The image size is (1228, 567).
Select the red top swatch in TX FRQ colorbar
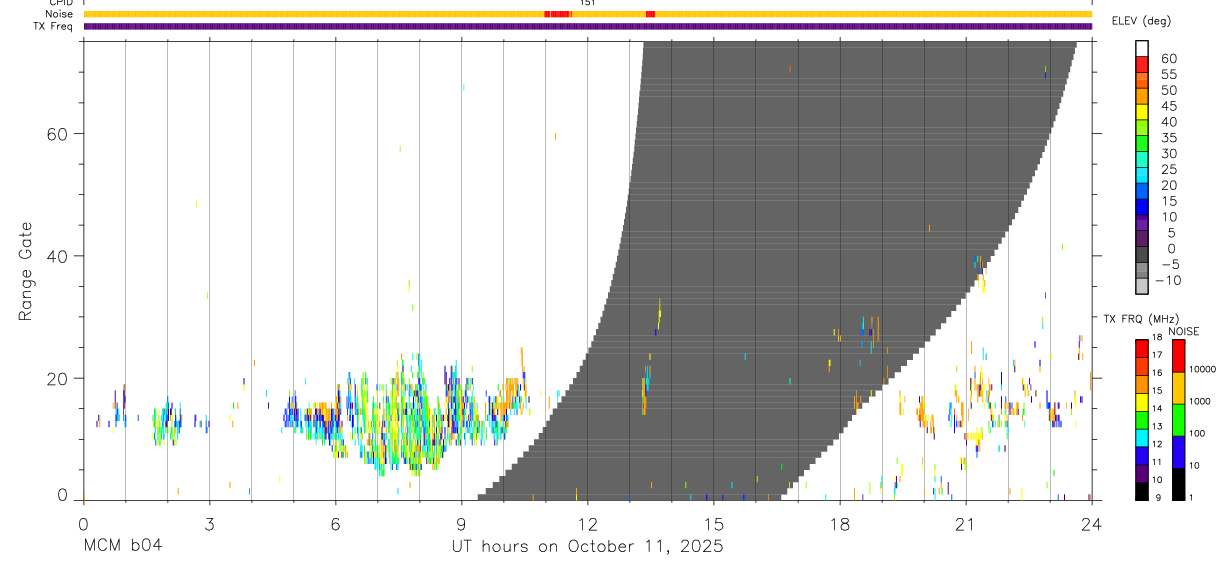click(1142, 349)
